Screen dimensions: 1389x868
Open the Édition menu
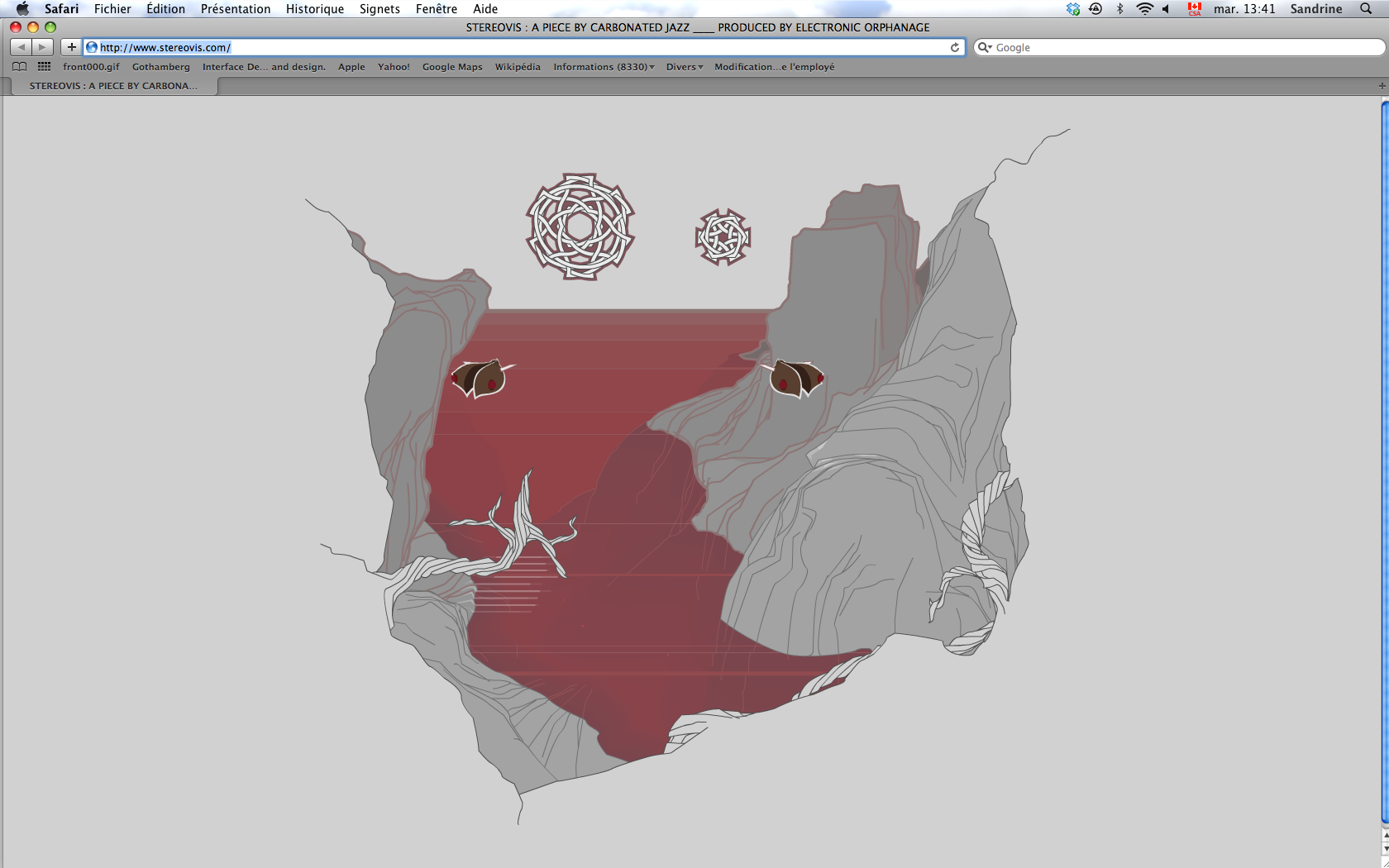[x=165, y=9]
